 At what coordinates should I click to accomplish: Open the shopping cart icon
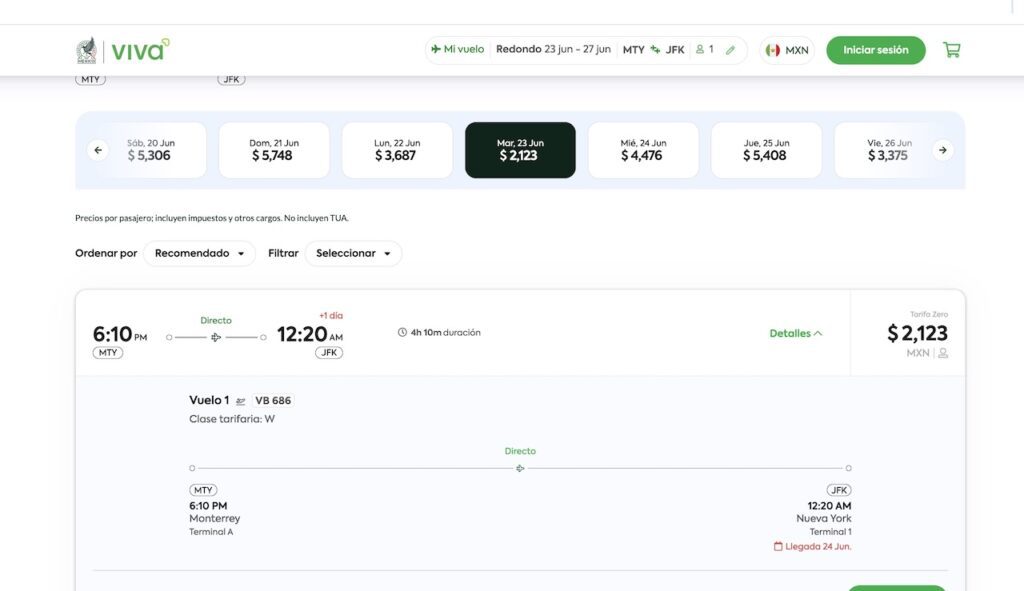point(952,50)
